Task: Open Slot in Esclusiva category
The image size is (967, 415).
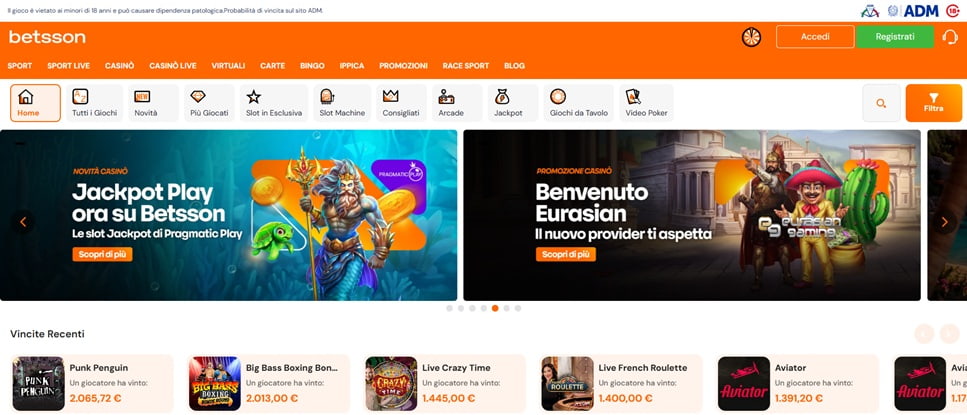Action: (x=274, y=103)
